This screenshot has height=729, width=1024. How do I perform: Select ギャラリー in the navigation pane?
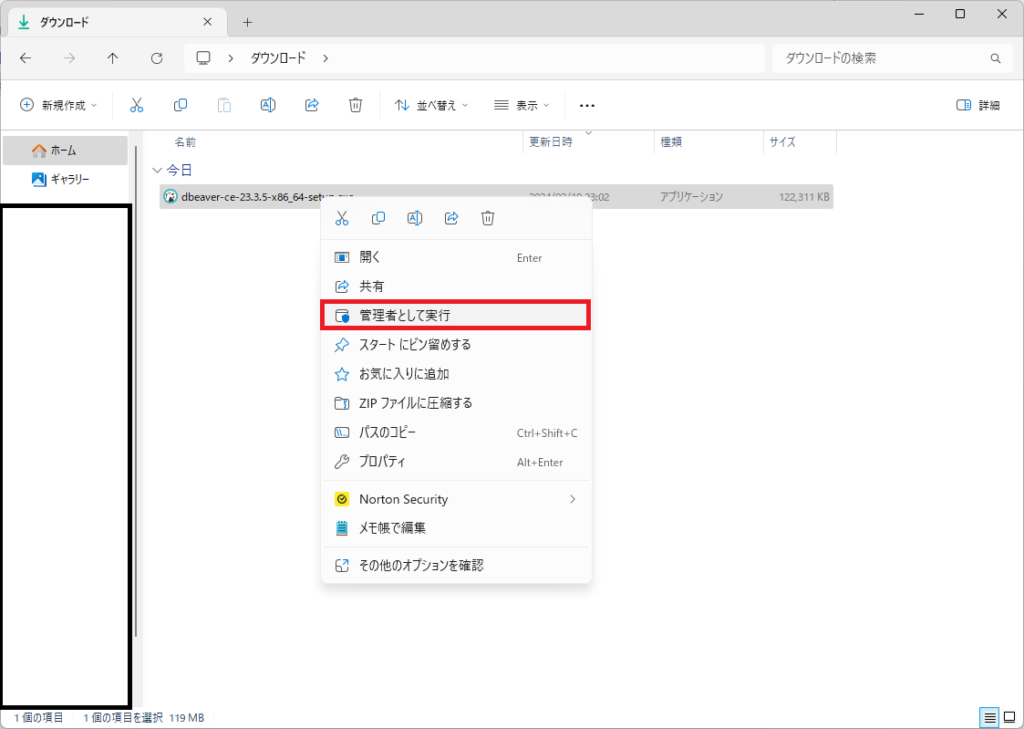tap(65, 179)
